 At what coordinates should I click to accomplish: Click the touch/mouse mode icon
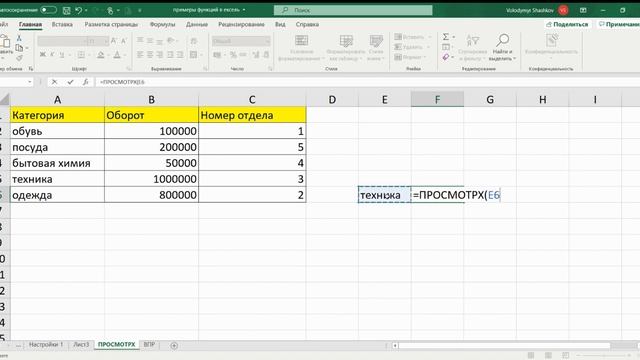tap(110, 10)
